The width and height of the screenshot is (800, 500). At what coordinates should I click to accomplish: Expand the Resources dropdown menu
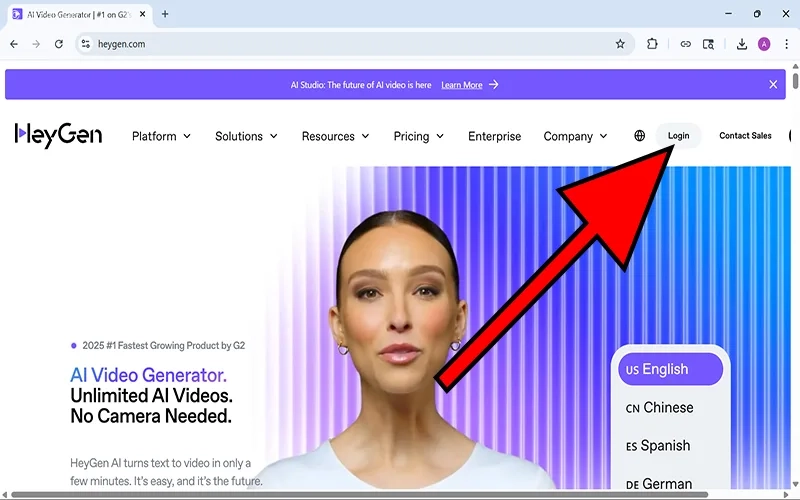tap(335, 136)
